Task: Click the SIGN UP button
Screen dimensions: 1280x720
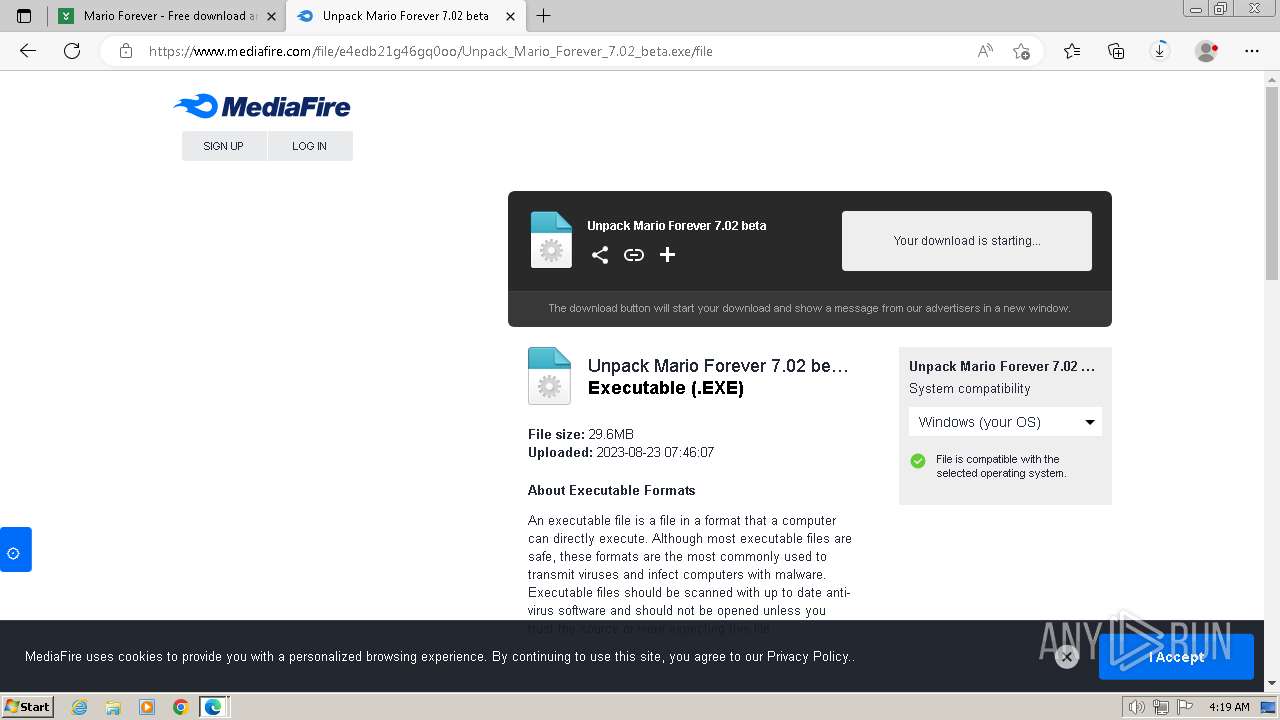Action: (x=223, y=146)
